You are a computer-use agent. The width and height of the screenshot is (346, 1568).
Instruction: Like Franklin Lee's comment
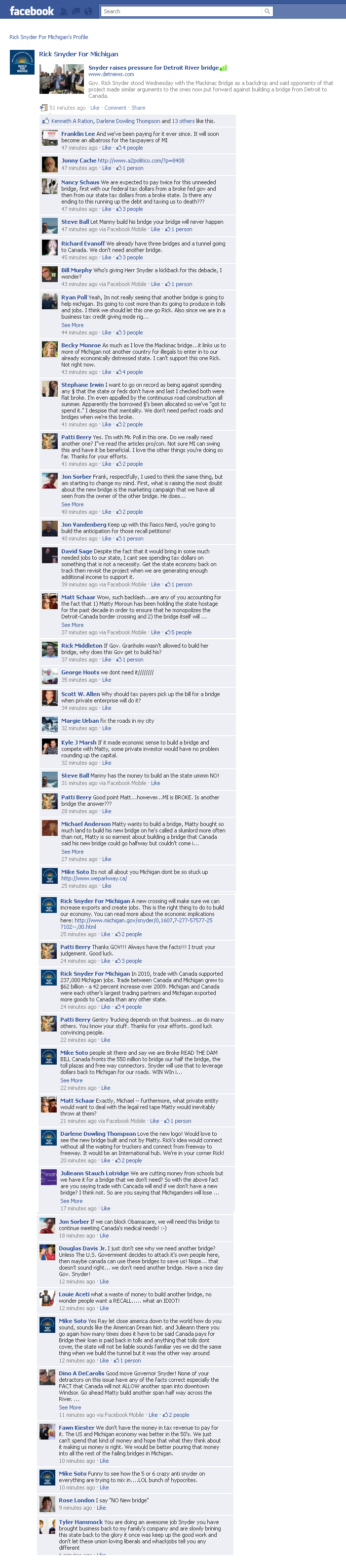(107, 148)
